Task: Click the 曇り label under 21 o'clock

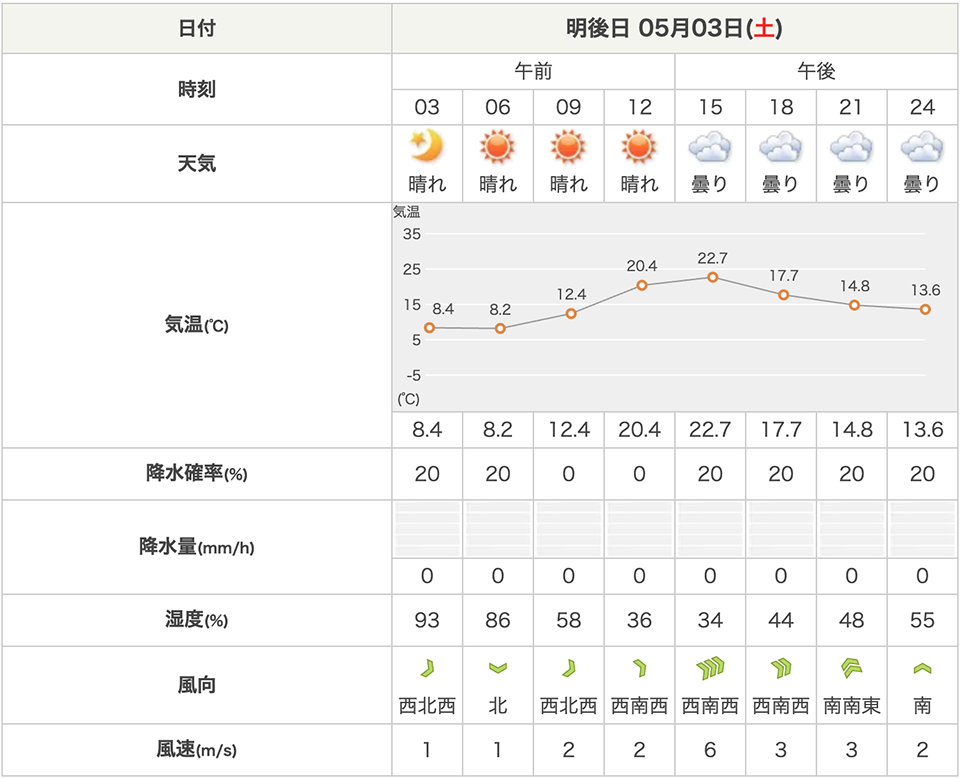Action: 852,184
